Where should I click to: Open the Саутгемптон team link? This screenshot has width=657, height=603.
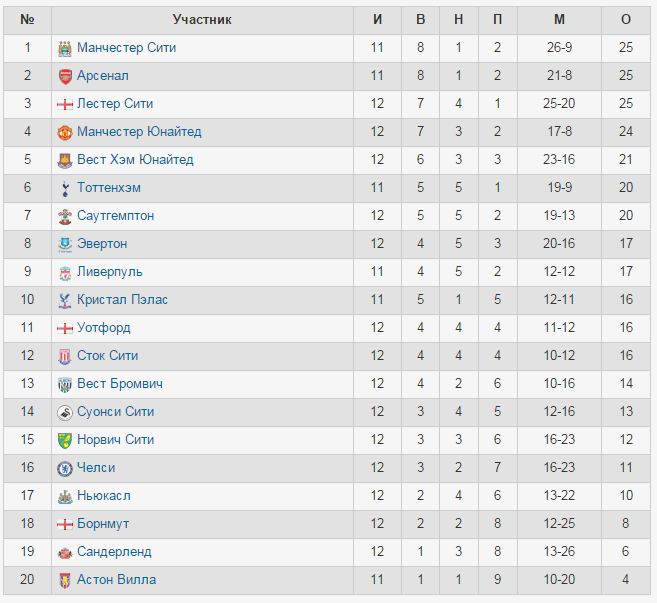[x=116, y=215]
